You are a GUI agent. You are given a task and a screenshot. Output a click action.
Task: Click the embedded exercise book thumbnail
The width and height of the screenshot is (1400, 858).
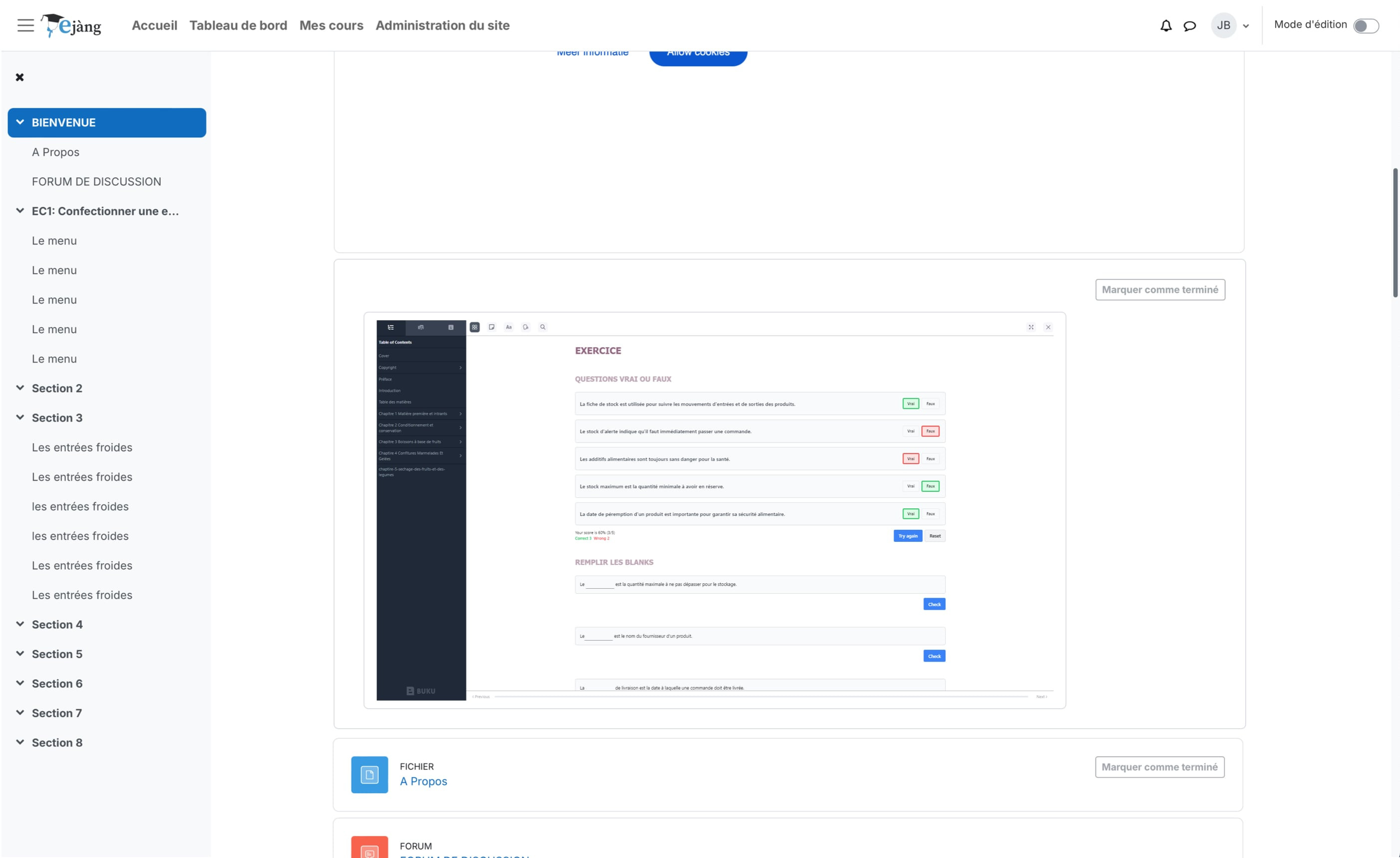click(714, 510)
